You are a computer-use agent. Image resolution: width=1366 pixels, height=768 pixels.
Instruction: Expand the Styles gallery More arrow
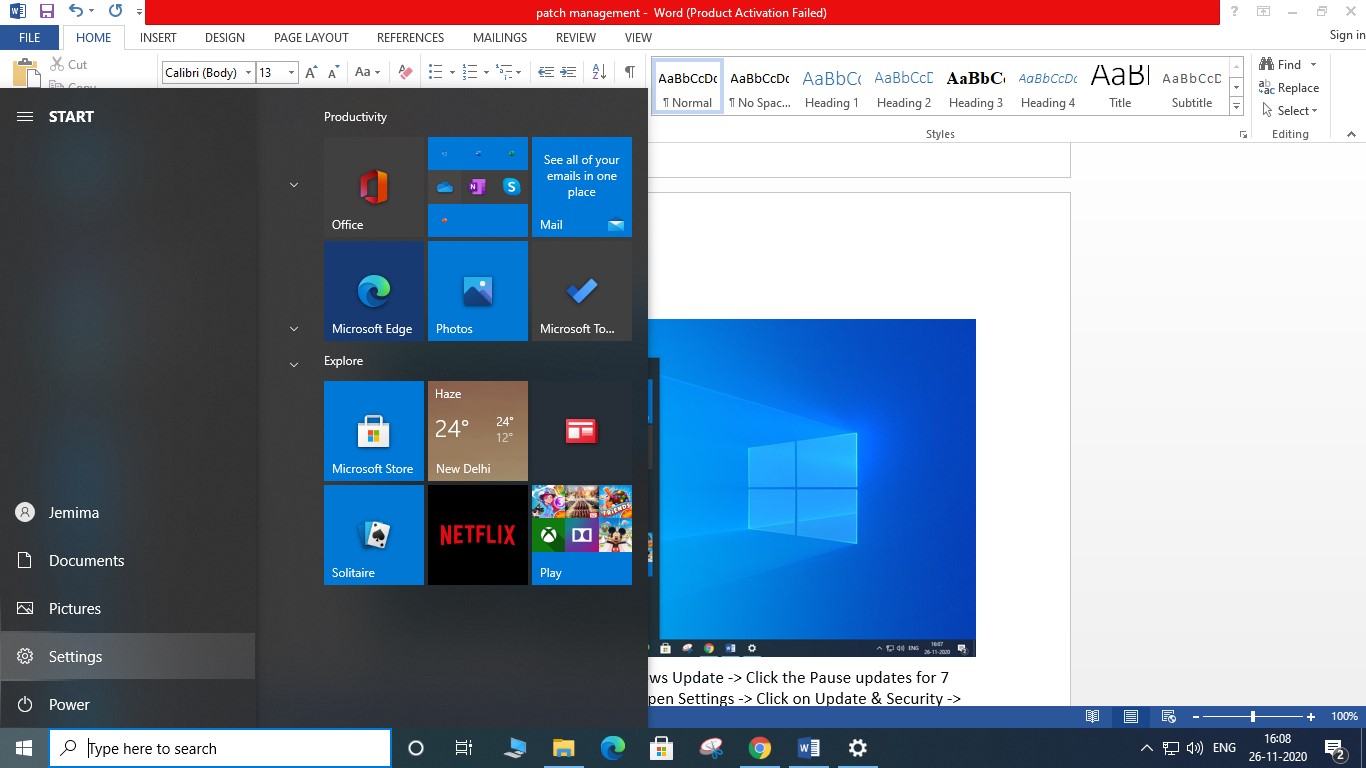tap(1236, 107)
